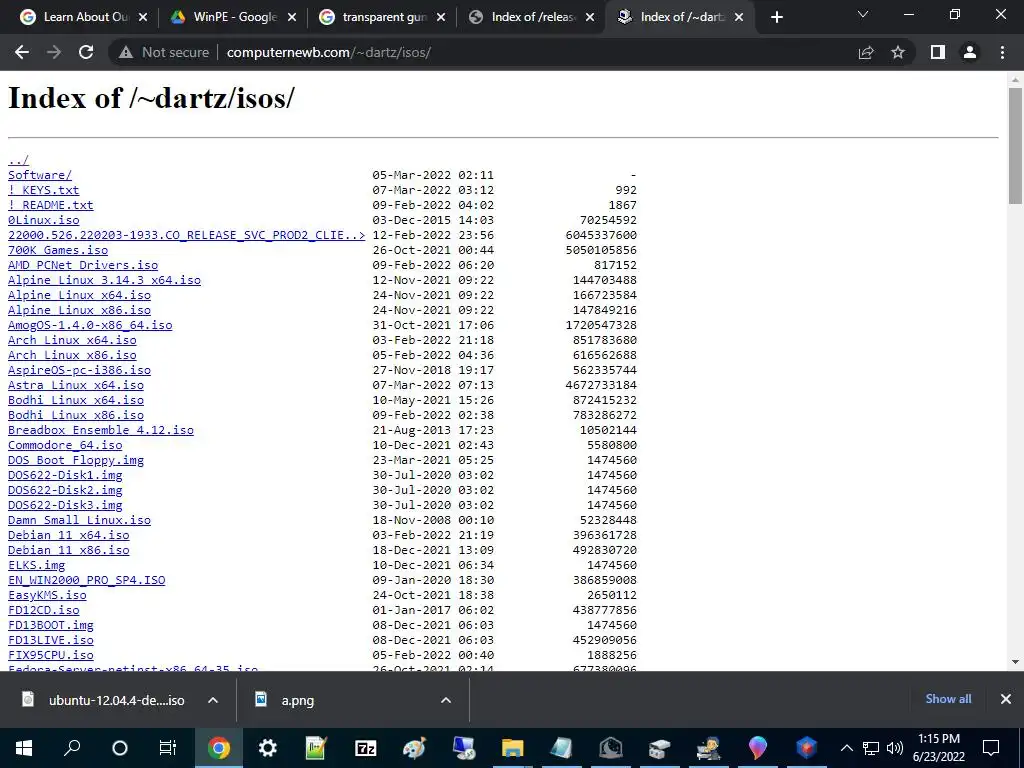Download Astra_Linux_x64.iso

76,385
